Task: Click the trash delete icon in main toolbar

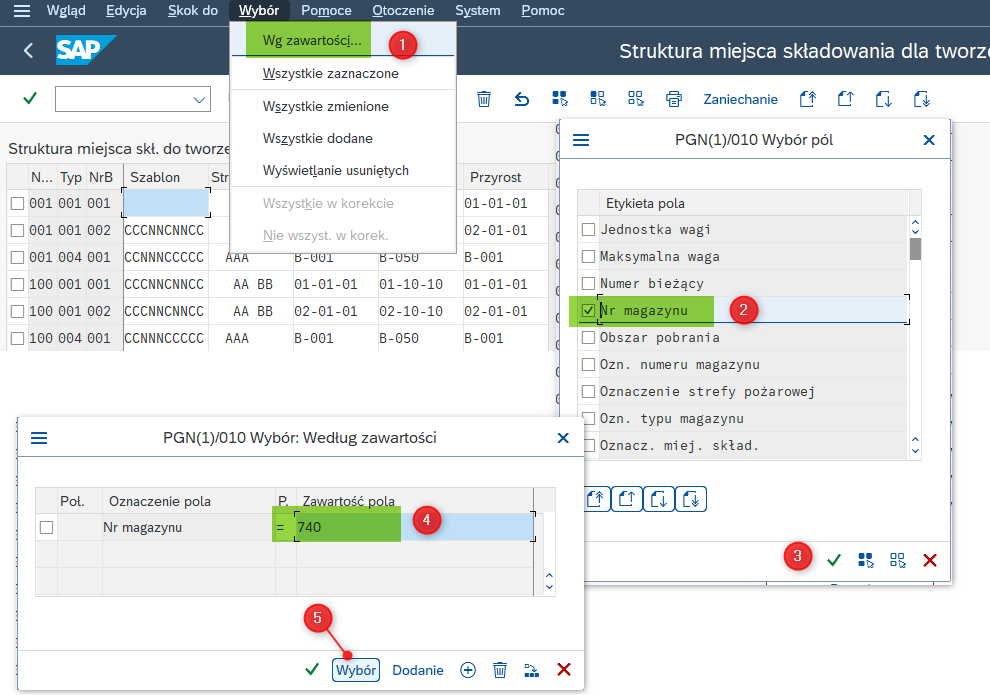Action: (484, 99)
